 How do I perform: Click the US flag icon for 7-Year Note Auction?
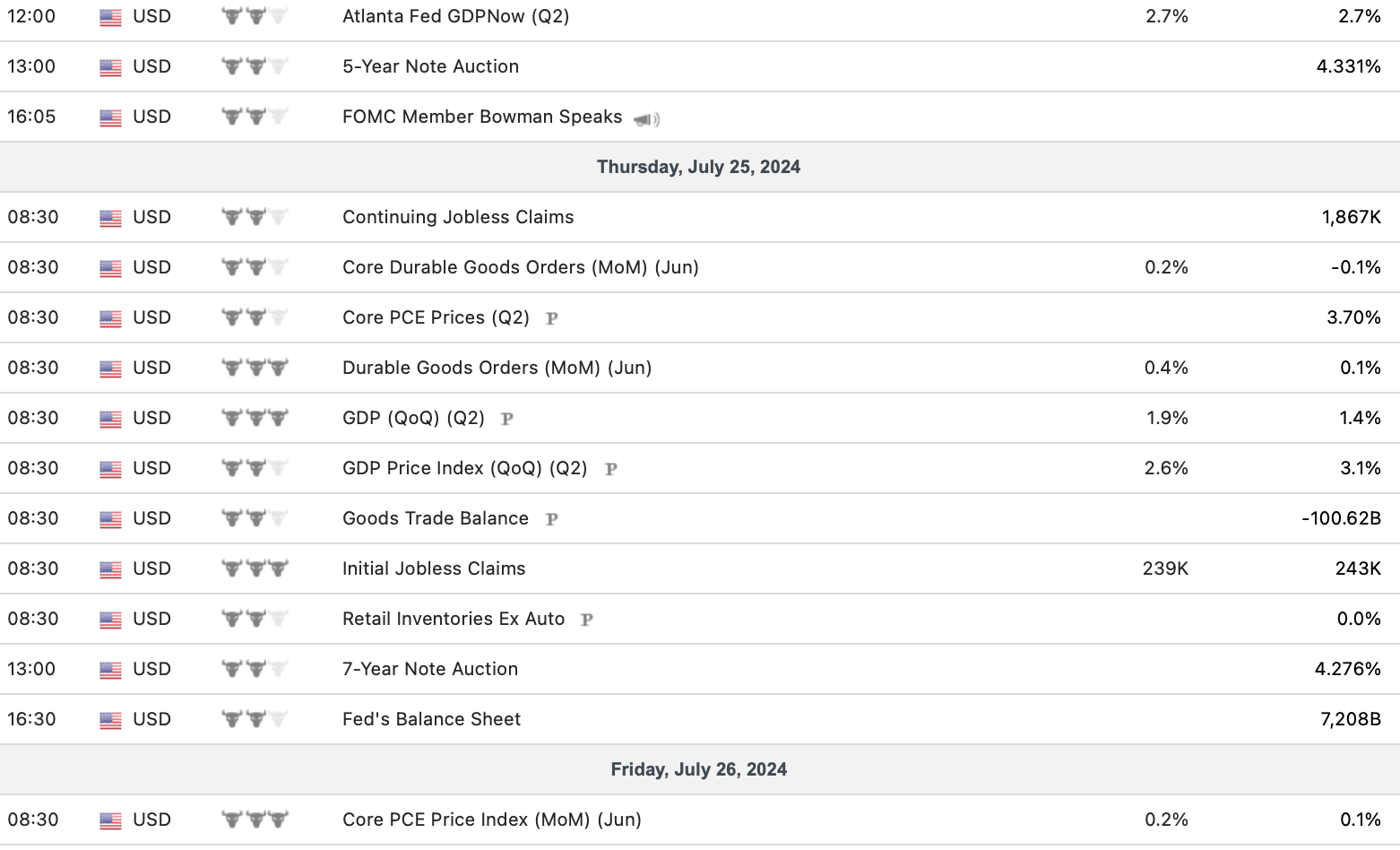coord(110,670)
